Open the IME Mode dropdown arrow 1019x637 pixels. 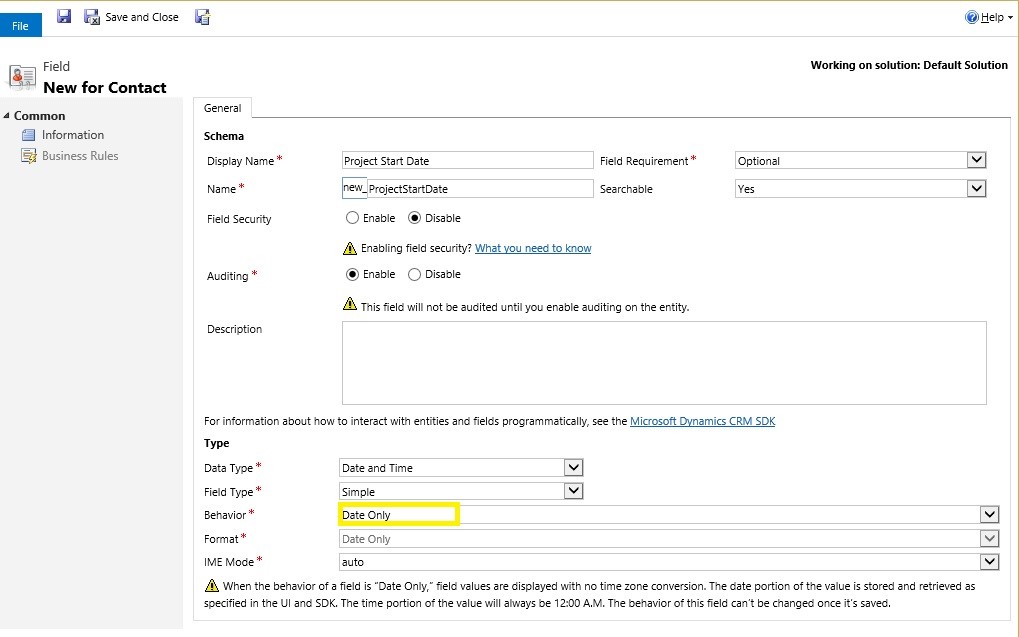tap(989, 562)
